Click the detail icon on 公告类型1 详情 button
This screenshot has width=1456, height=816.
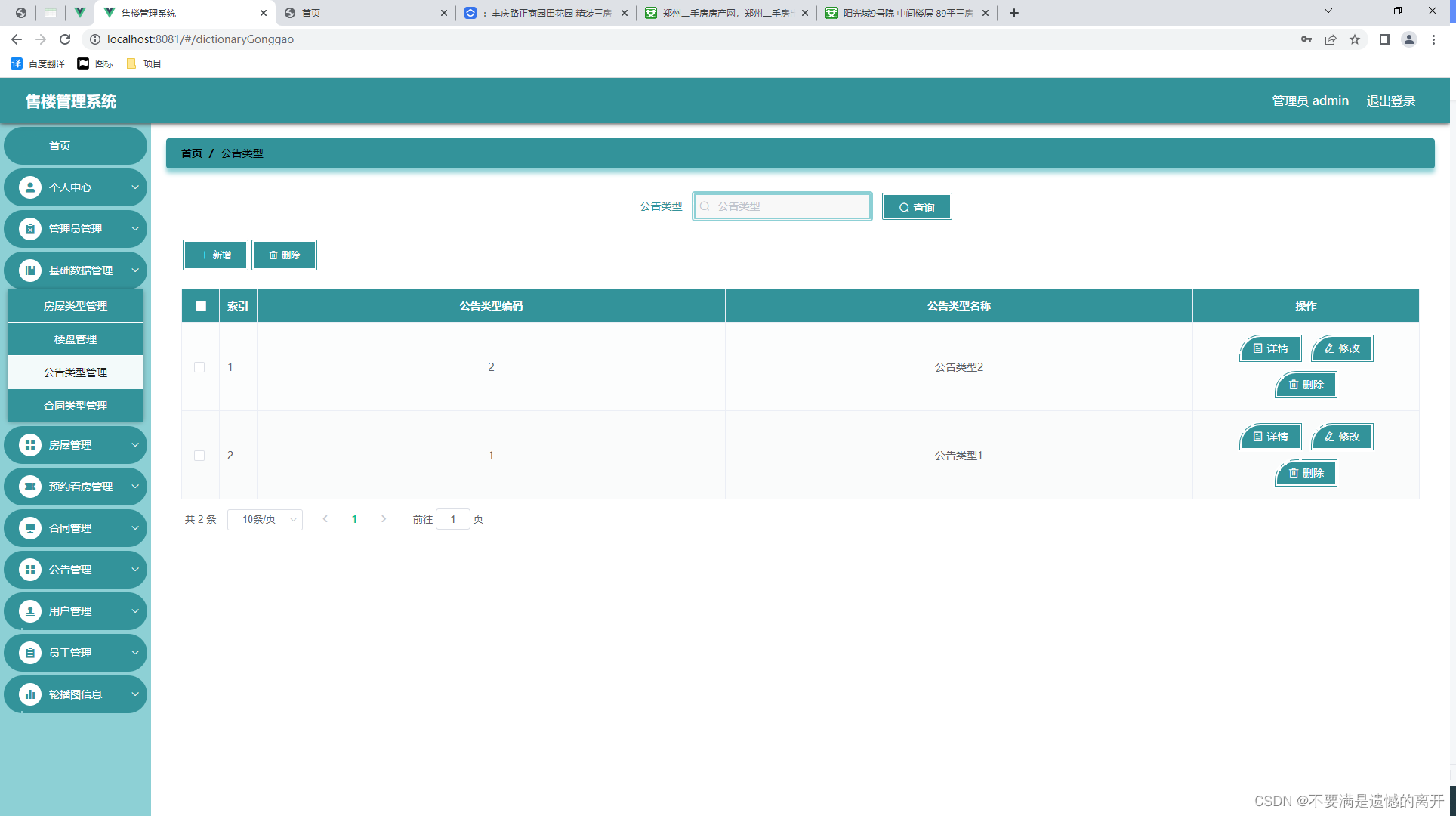(1256, 436)
